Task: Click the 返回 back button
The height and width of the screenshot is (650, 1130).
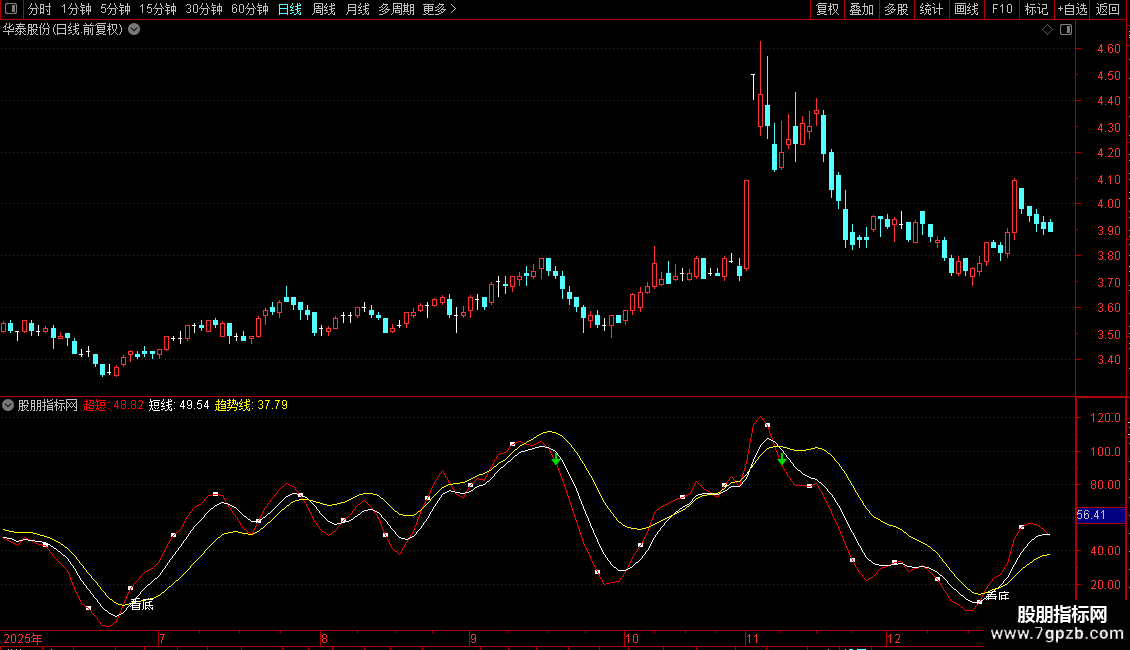Action: [1108, 9]
